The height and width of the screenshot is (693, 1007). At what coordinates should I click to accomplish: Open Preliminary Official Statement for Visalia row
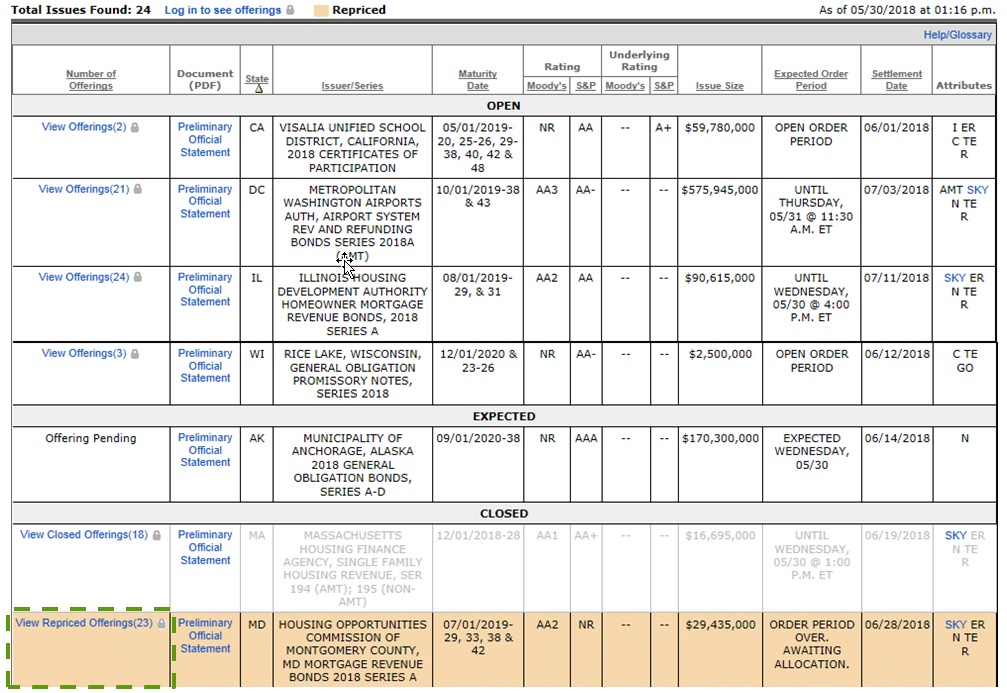click(205, 140)
